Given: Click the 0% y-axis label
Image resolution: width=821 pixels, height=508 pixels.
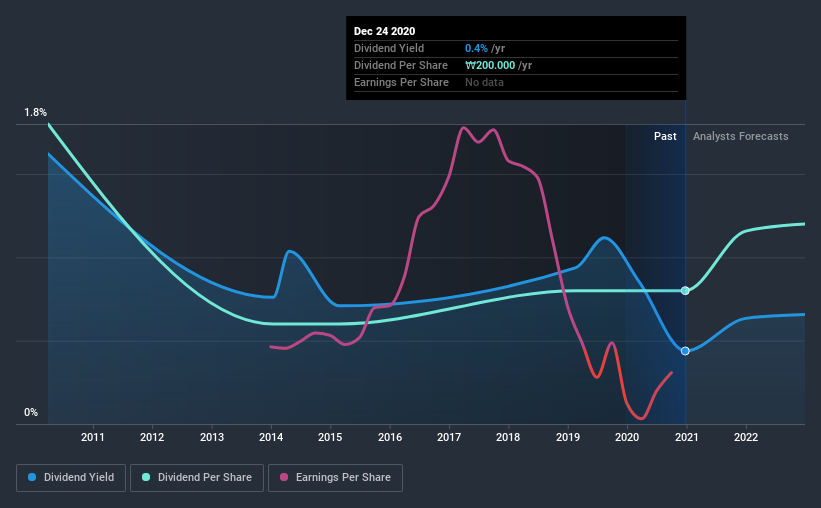Looking at the screenshot, I should point(31,413).
